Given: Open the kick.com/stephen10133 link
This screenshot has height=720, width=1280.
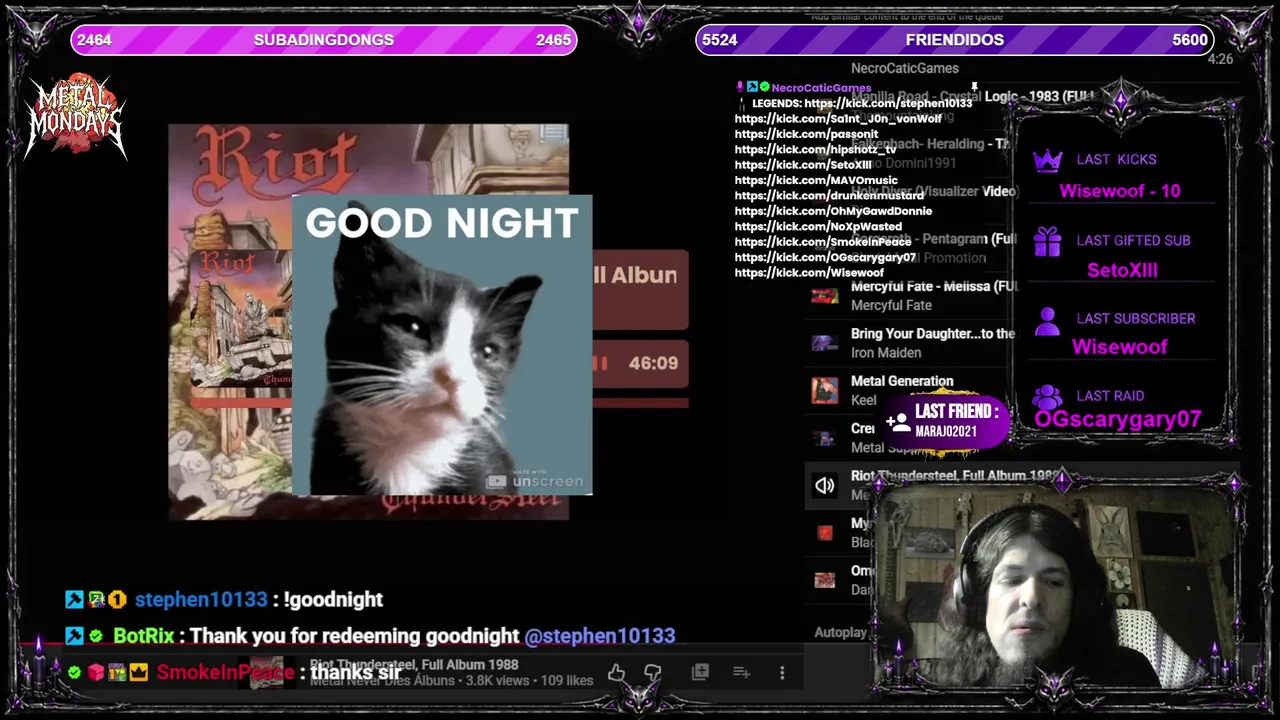Looking at the screenshot, I should tap(888, 103).
